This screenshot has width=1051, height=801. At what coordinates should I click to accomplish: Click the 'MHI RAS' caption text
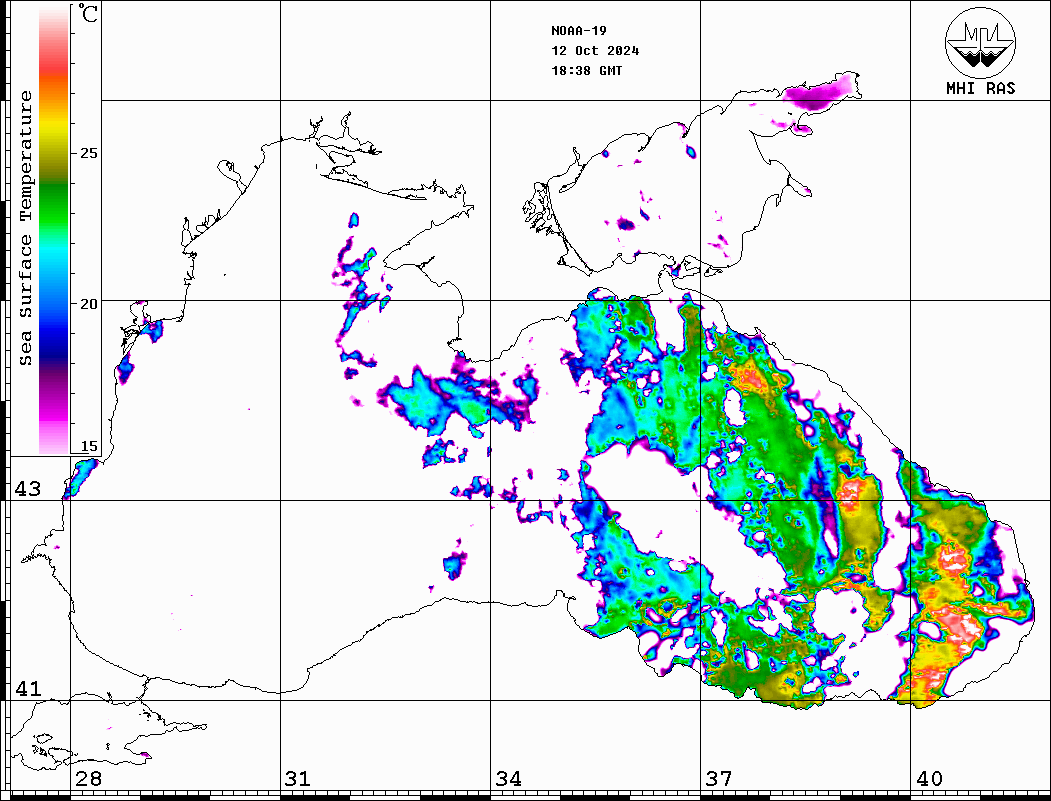coord(980,88)
